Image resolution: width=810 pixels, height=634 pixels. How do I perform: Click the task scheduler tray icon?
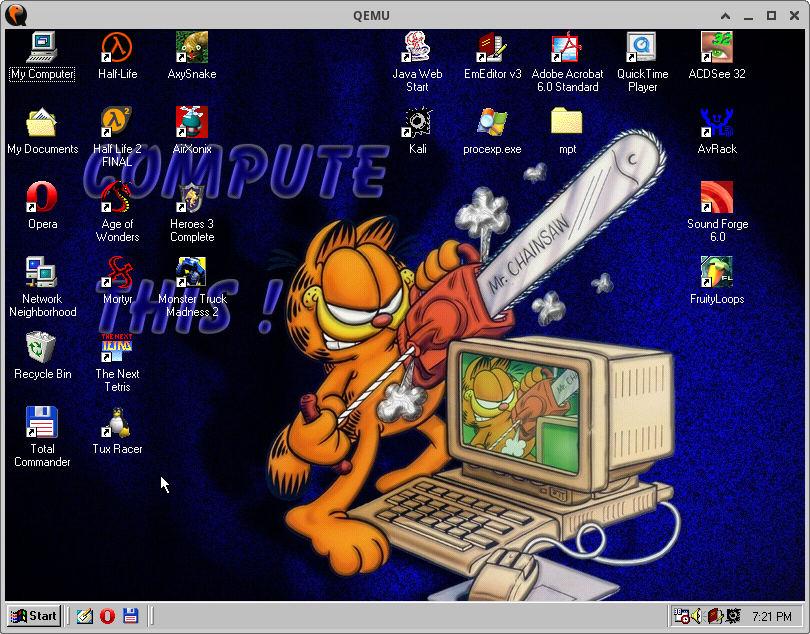pos(681,616)
